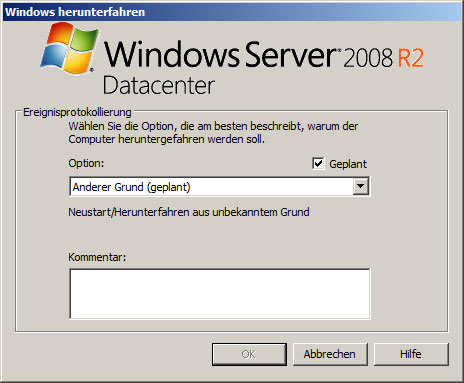Click the Abbrechen button

point(330,354)
